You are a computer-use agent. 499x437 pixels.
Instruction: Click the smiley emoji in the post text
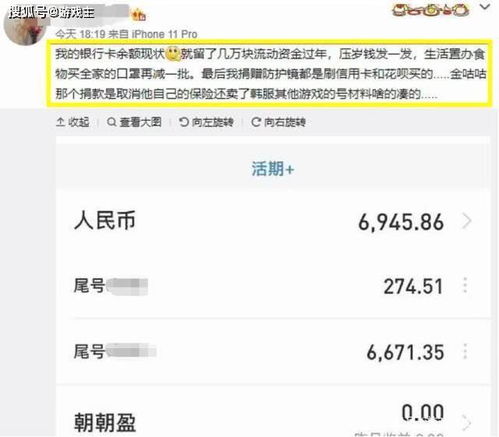[x=173, y=54]
